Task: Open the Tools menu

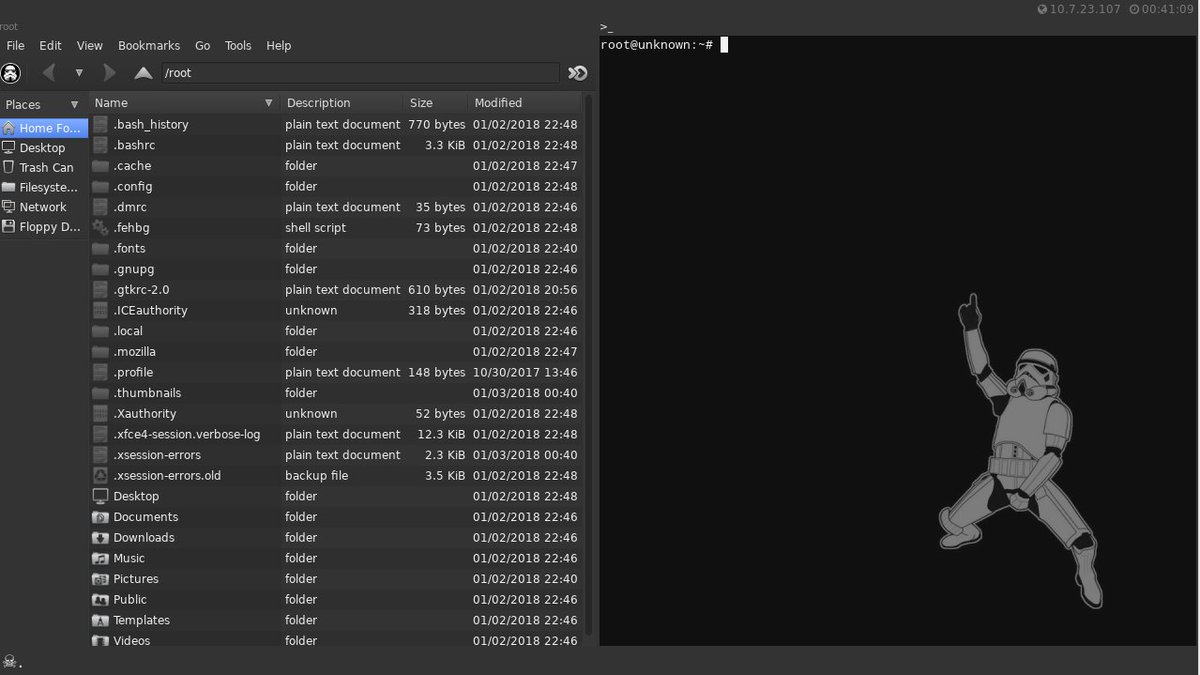Action: coord(238,46)
